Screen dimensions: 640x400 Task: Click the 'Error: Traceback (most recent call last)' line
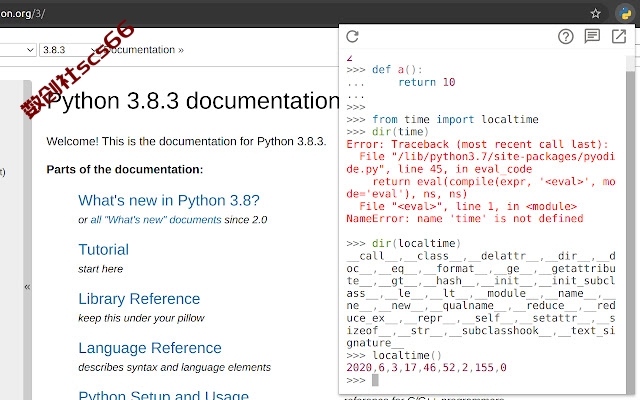(x=477, y=144)
